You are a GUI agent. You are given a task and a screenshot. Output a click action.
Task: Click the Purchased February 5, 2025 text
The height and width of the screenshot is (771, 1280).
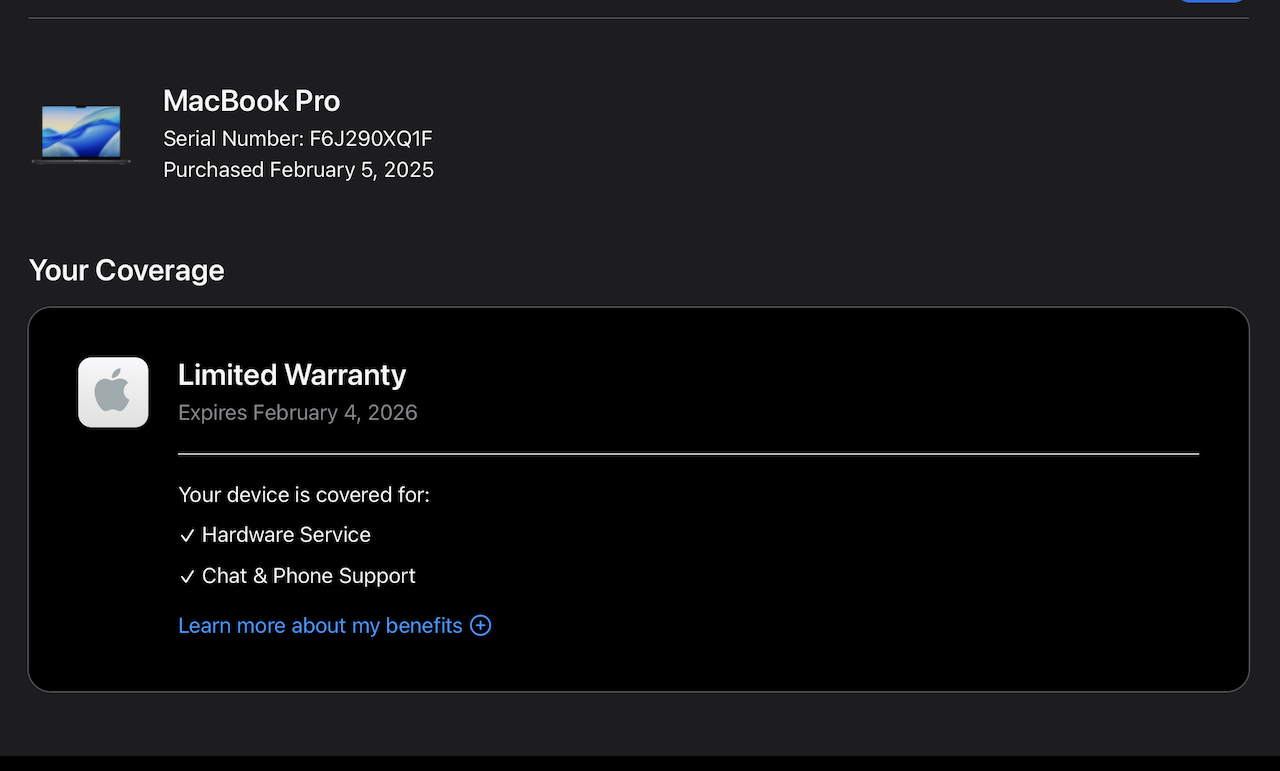(x=298, y=170)
